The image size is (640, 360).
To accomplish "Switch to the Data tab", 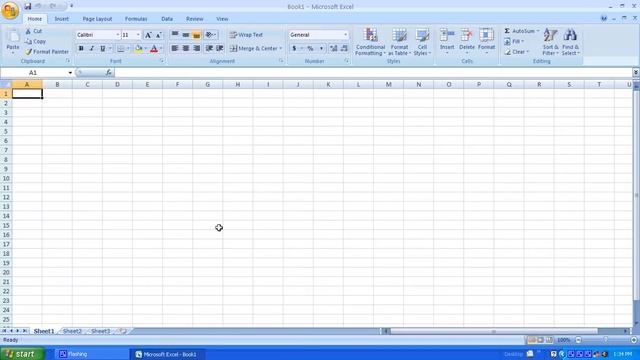I will [x=167, y=19].
